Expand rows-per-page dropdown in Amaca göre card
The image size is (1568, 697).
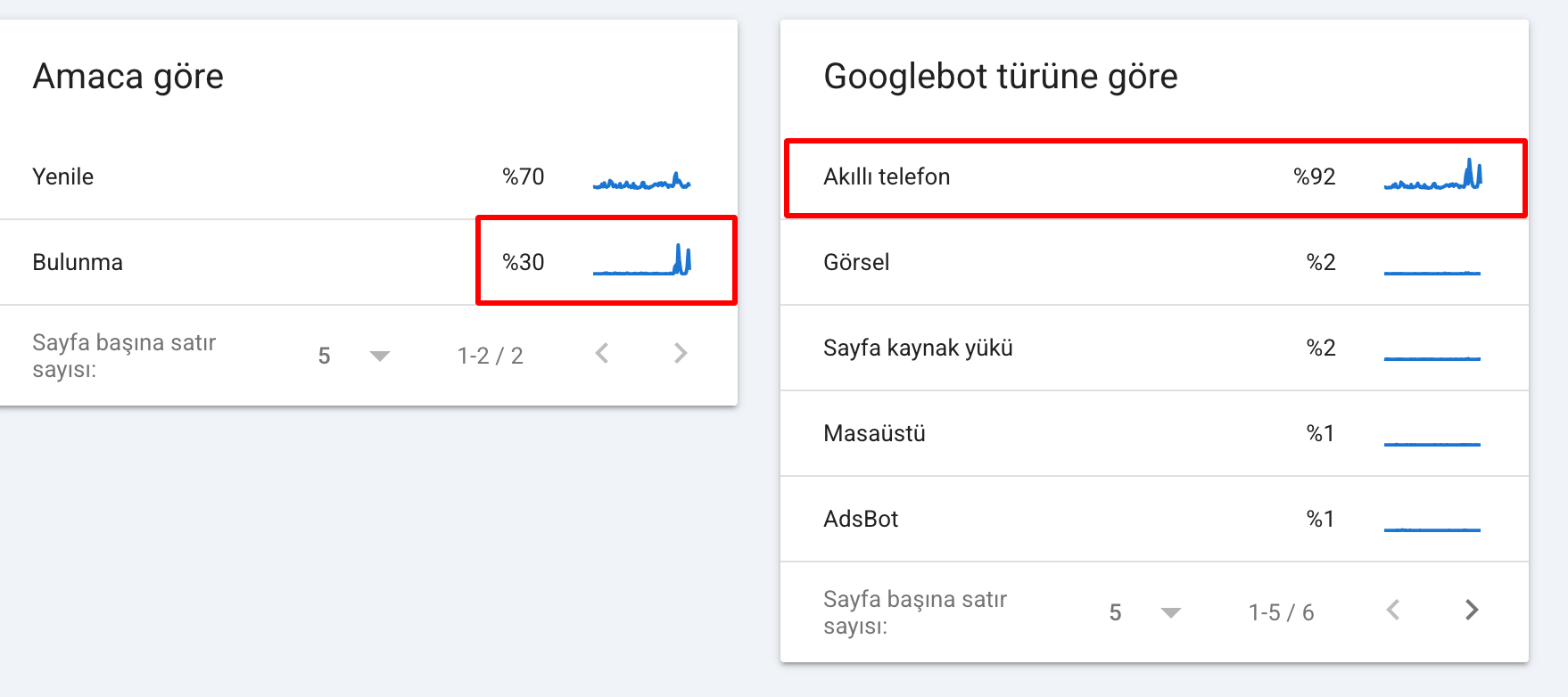point(354,356)
